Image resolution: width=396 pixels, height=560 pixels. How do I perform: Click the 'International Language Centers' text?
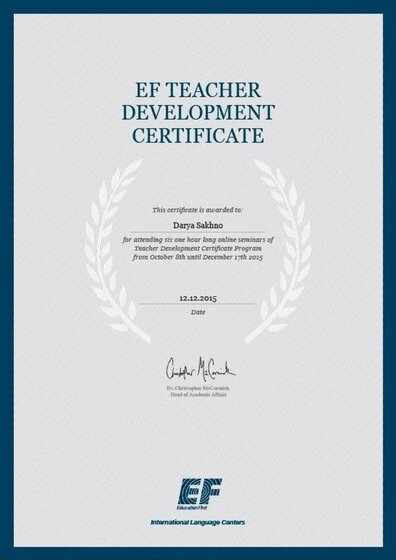click(x=198, y=522)
